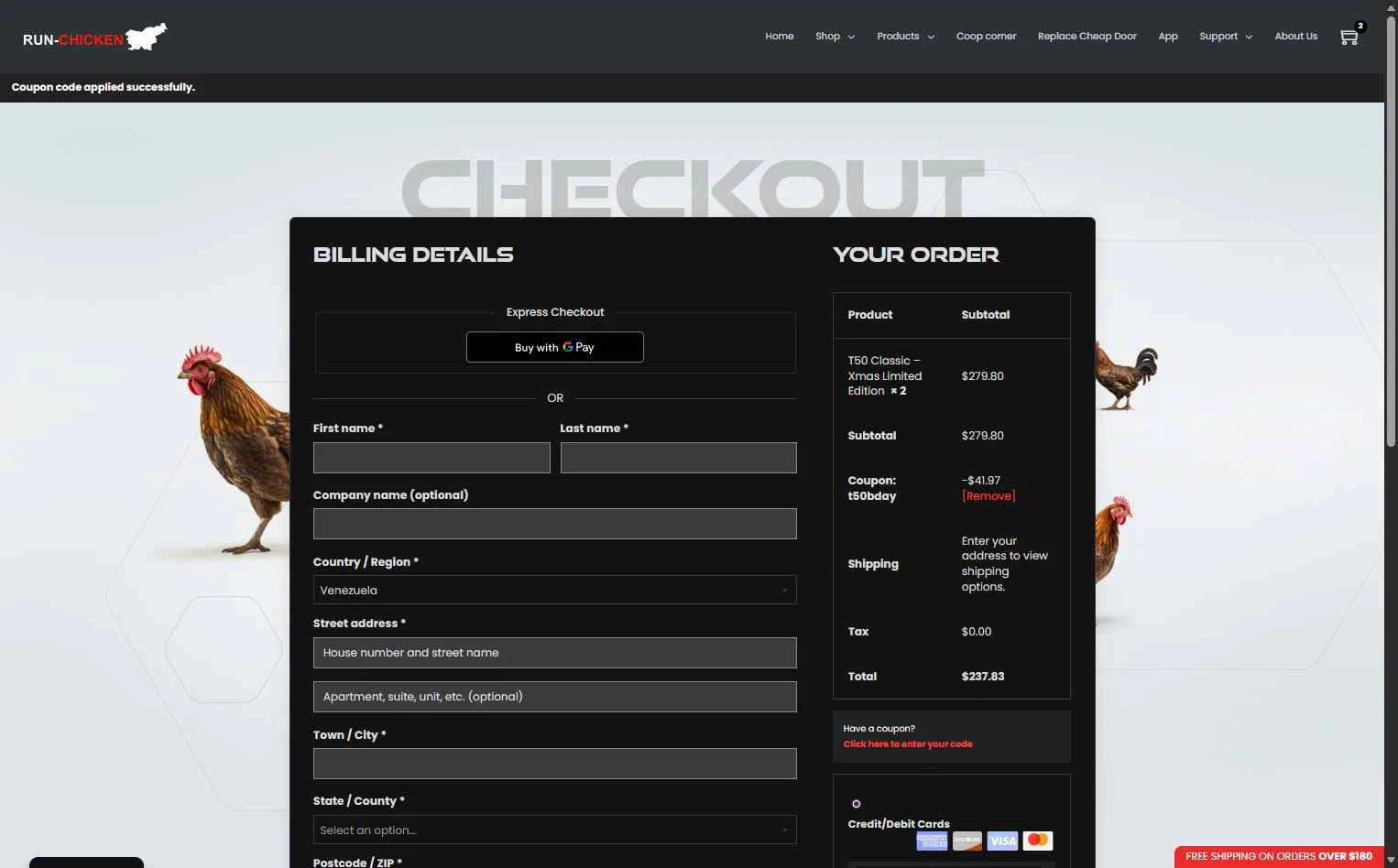Open Replace Cheap Door page
The height and width of the screenshot is (868, 1398).
point(1087,37)
